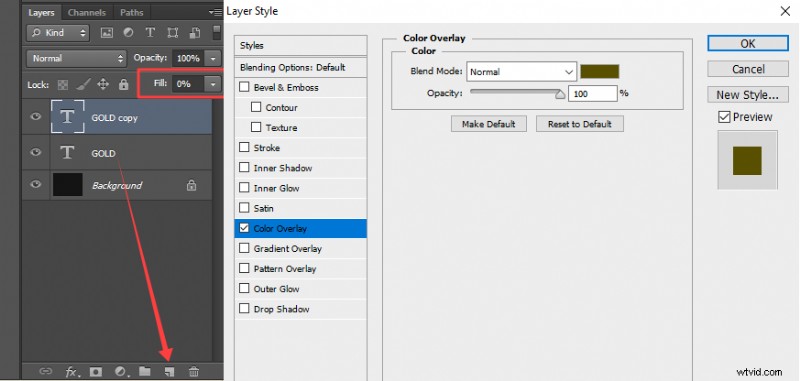Open the Fill percentage dropdown arrow
Image resolution: width=800 pixels, height=381 pixels.
213,84
